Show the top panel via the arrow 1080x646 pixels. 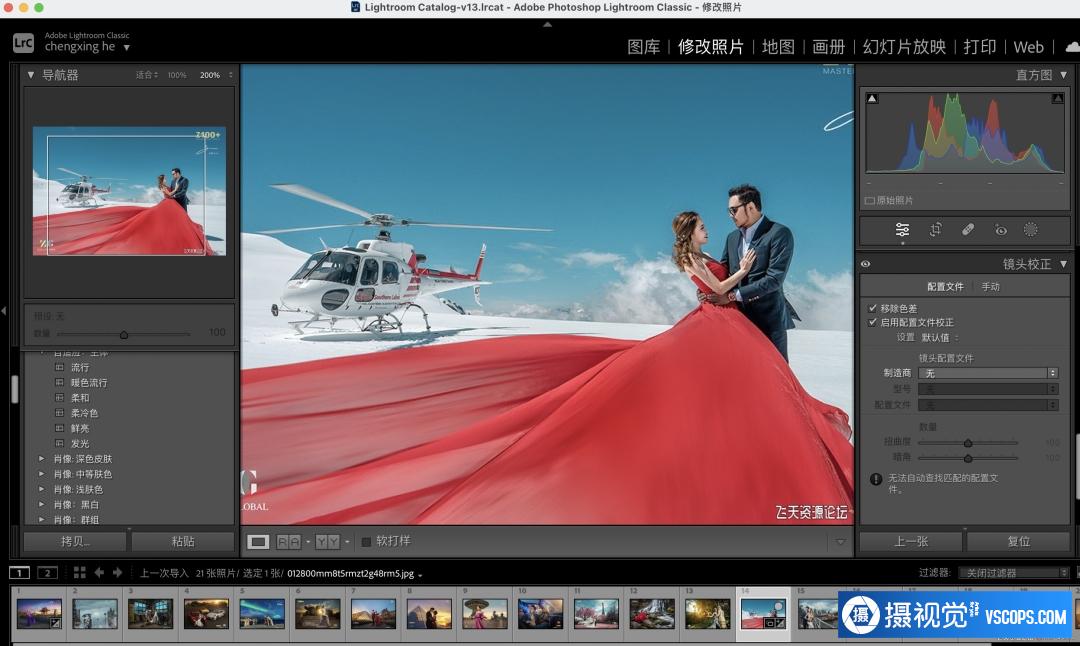point(548,25)
